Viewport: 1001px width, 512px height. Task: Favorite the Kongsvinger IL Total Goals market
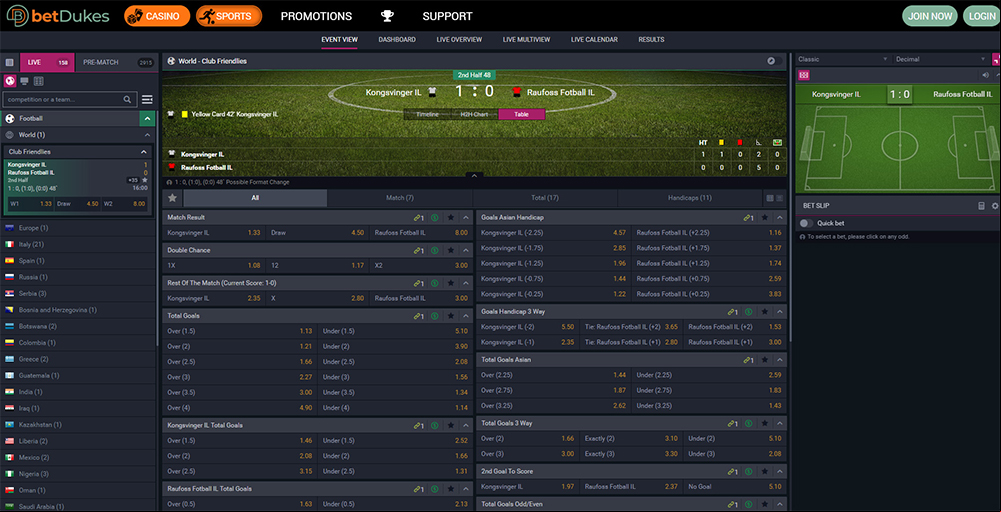tap(450, 425)
